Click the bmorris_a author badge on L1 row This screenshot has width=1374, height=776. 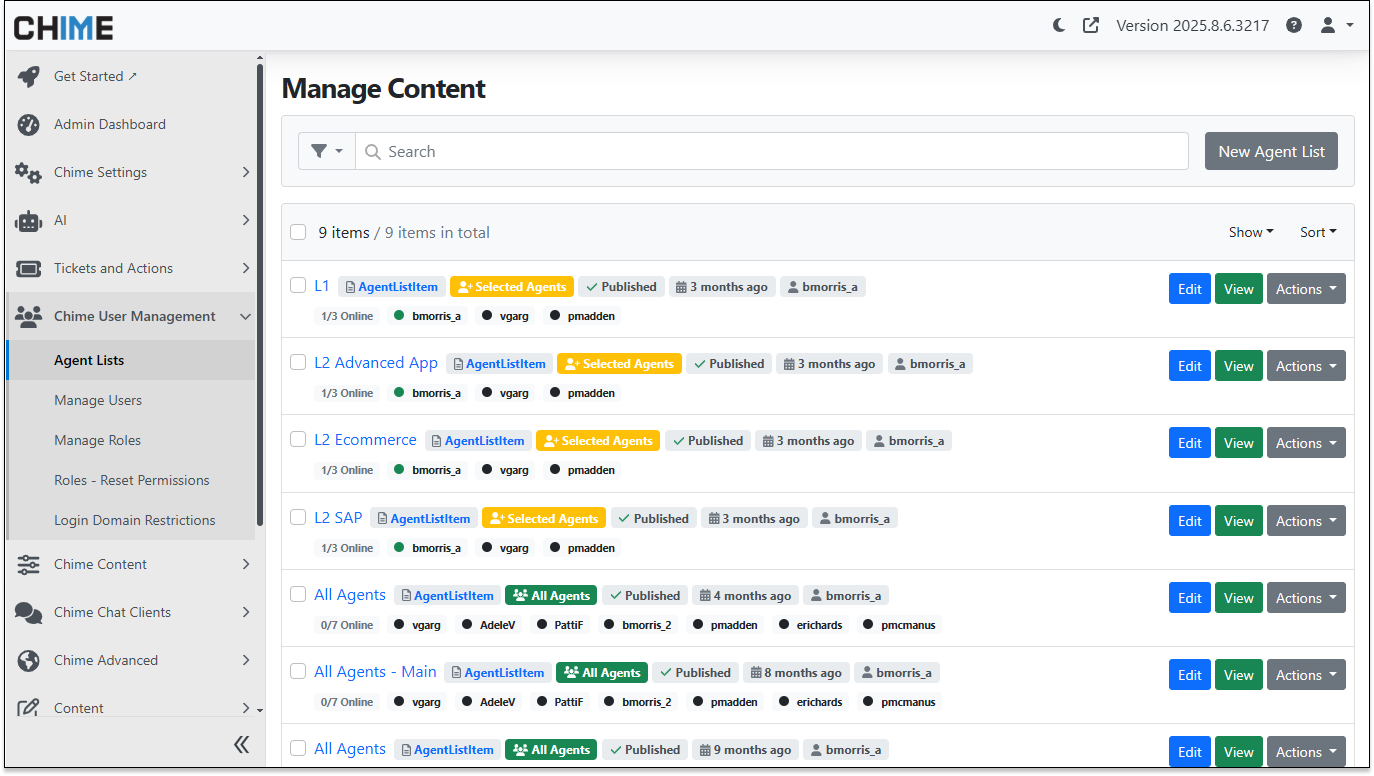point(823,287)
